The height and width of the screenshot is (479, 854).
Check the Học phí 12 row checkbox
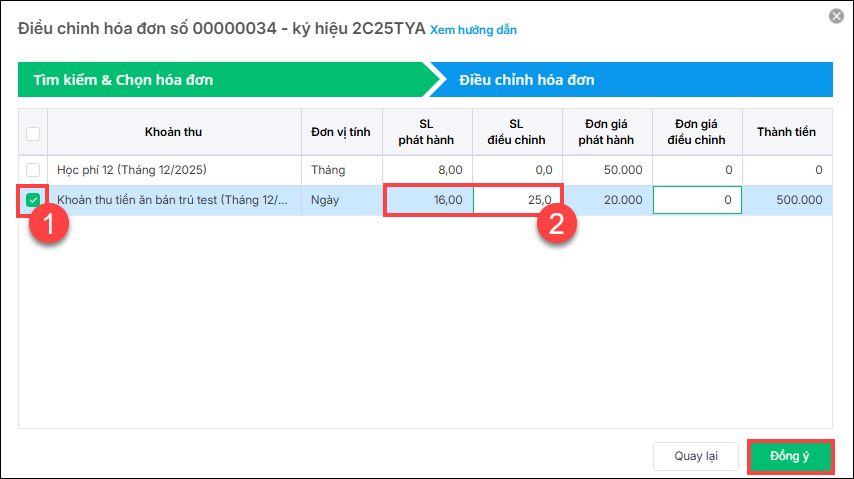pos(33,170)
